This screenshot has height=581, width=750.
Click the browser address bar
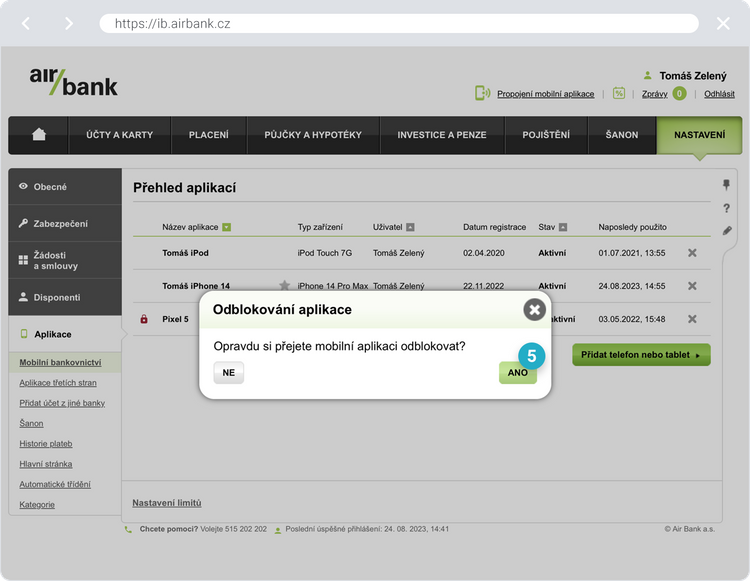398,23
